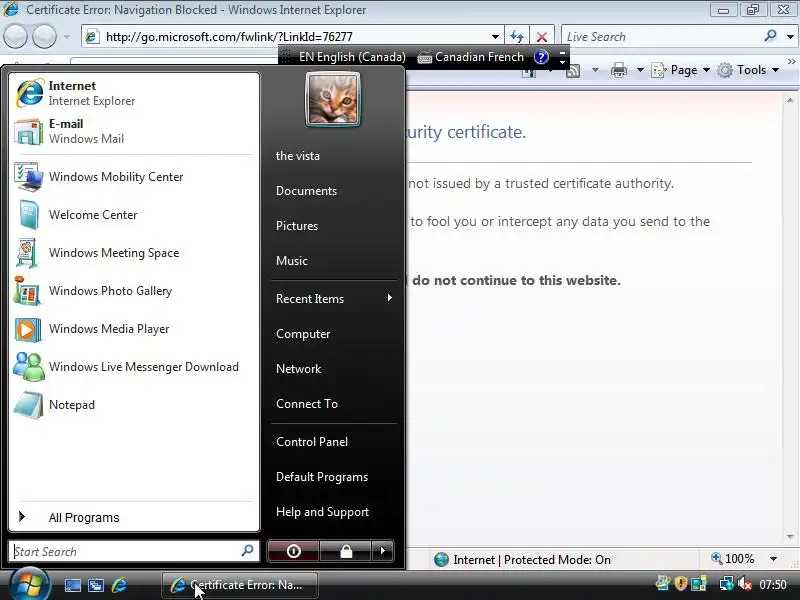Open Network from Start menu
This screenshot has width=800, height=600.
pyautogui.click(x=298, y=368)
